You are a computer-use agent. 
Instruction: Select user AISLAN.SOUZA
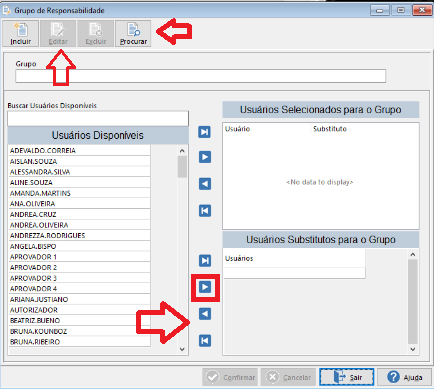click(79, 161)
